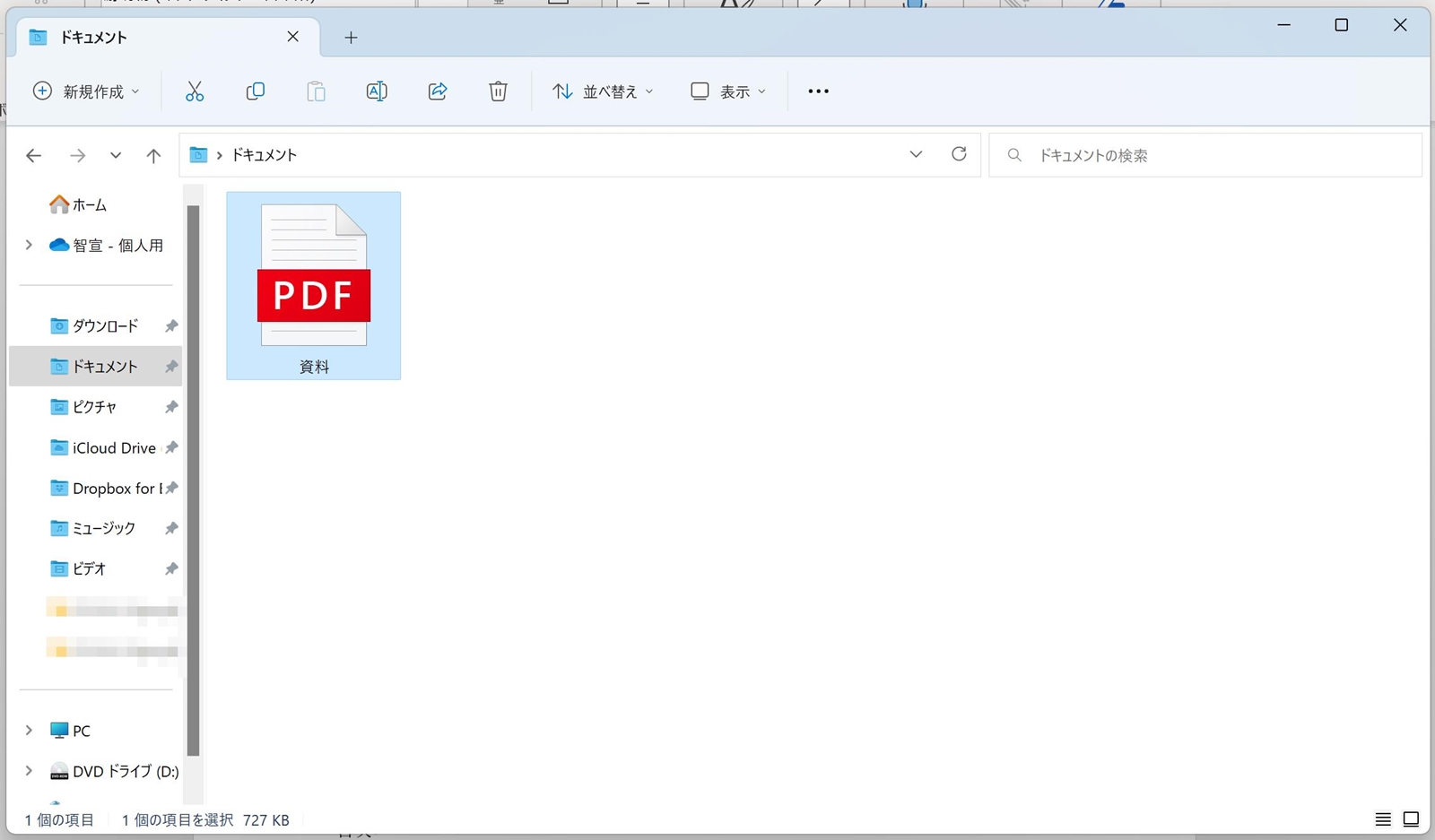The height and width of the screenshot is (840, 1435).
Task: Cut the selected file with the scissors icon
Action: point(195,91)
